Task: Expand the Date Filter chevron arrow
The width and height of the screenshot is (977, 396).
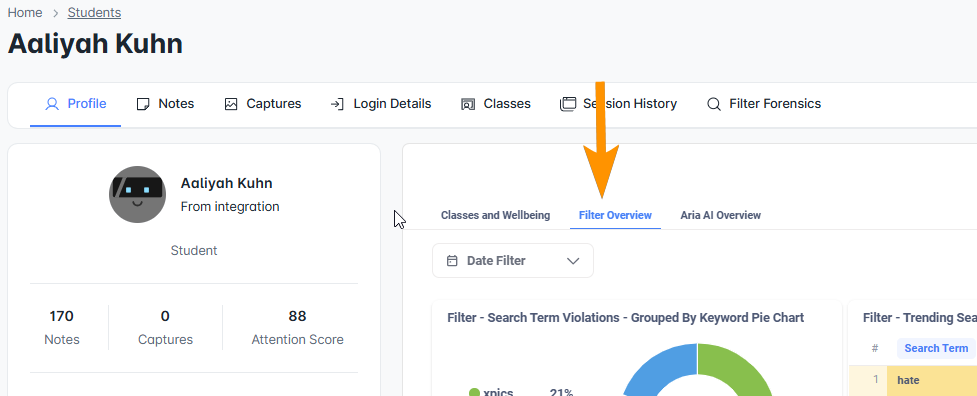Action: (573, 261)
